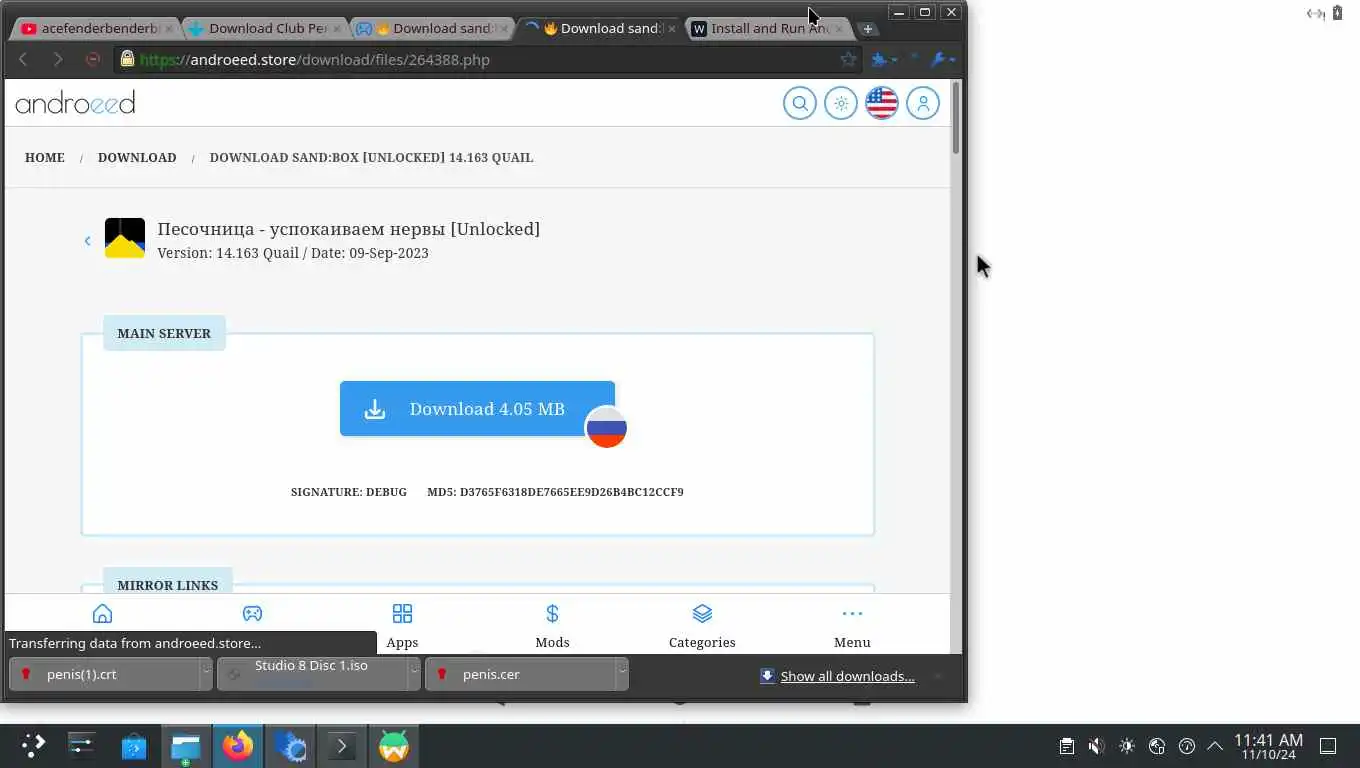Click the Download 4.05 MB button
This screenshot has height=768, width=1360.
click(477, 408)
